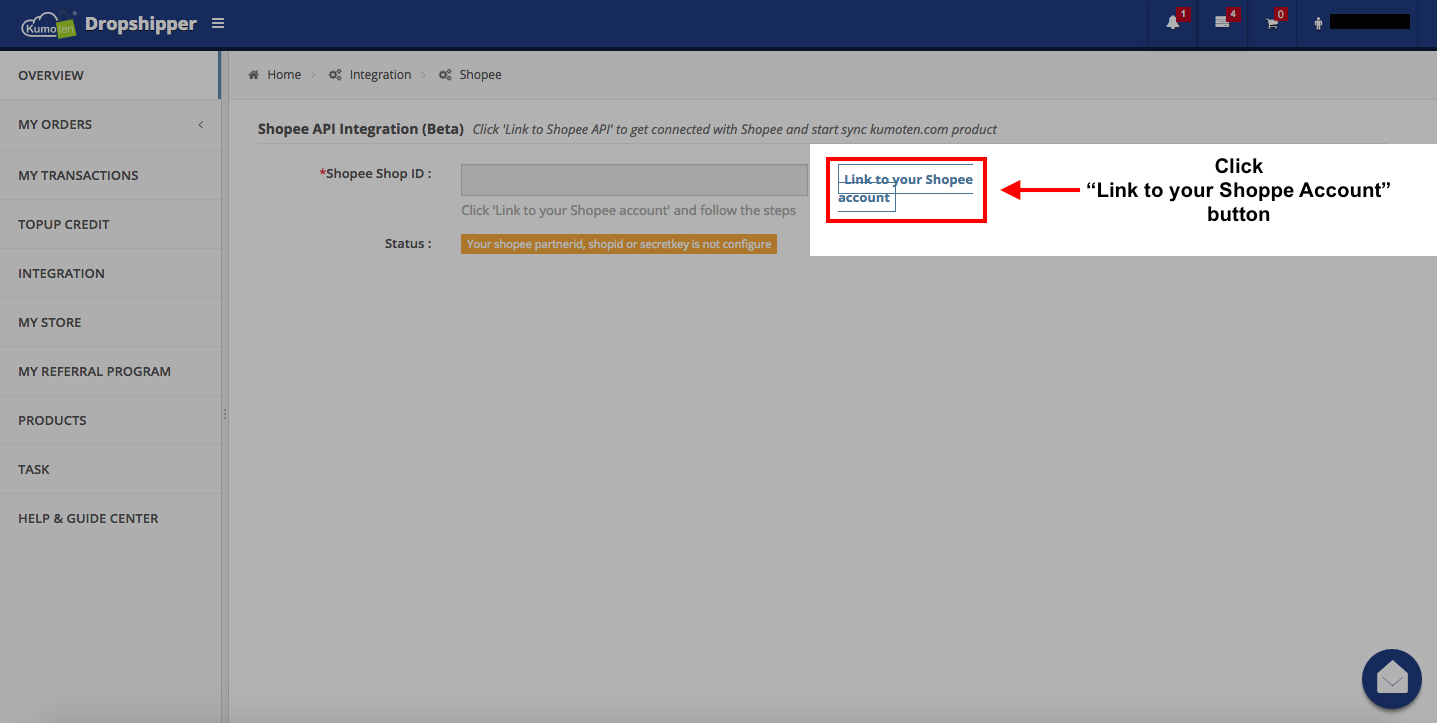
Task: Go to Products in the sidebar
Action: 110,420
